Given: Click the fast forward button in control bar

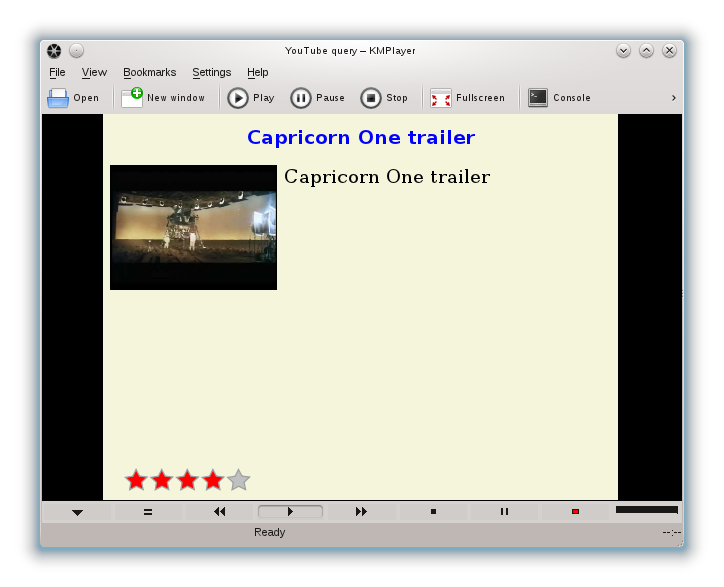Looking at the screenshot, I should click(x=361, y=512).
